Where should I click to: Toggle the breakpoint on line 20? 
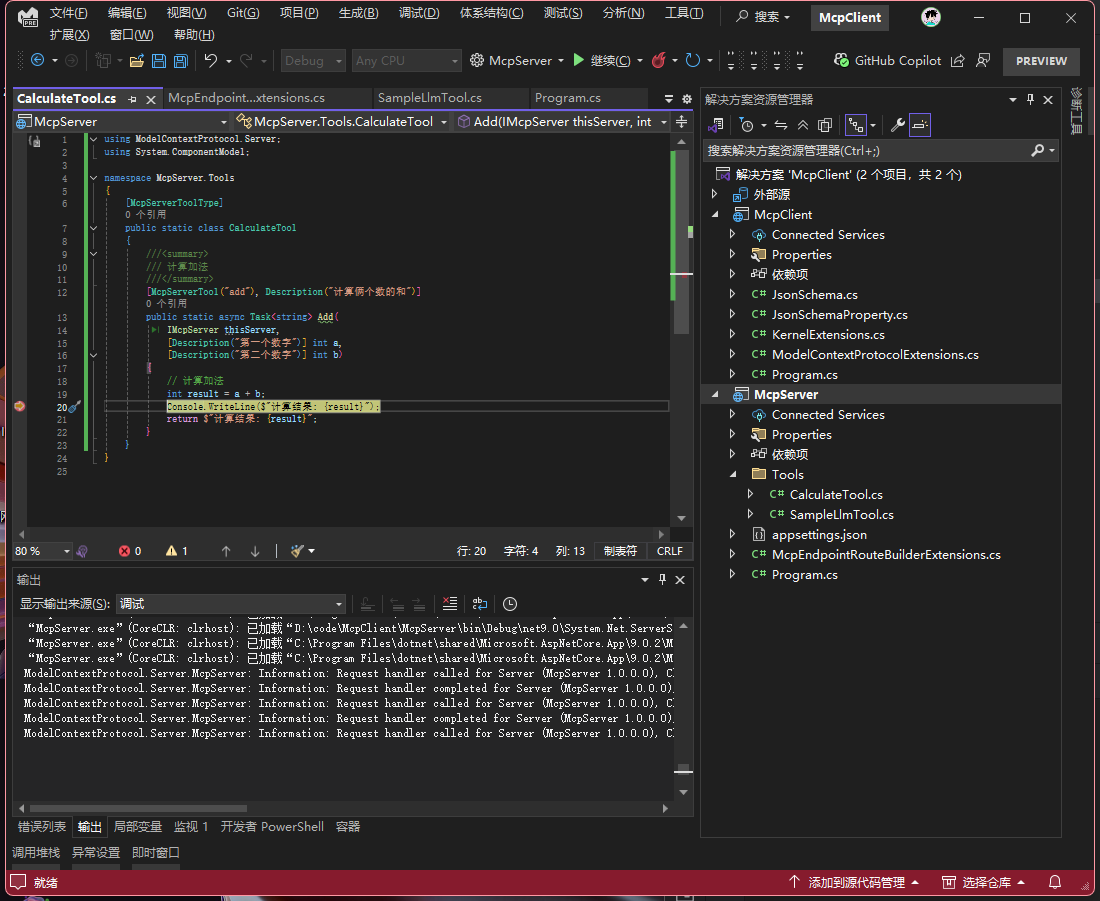pos(19,407)
